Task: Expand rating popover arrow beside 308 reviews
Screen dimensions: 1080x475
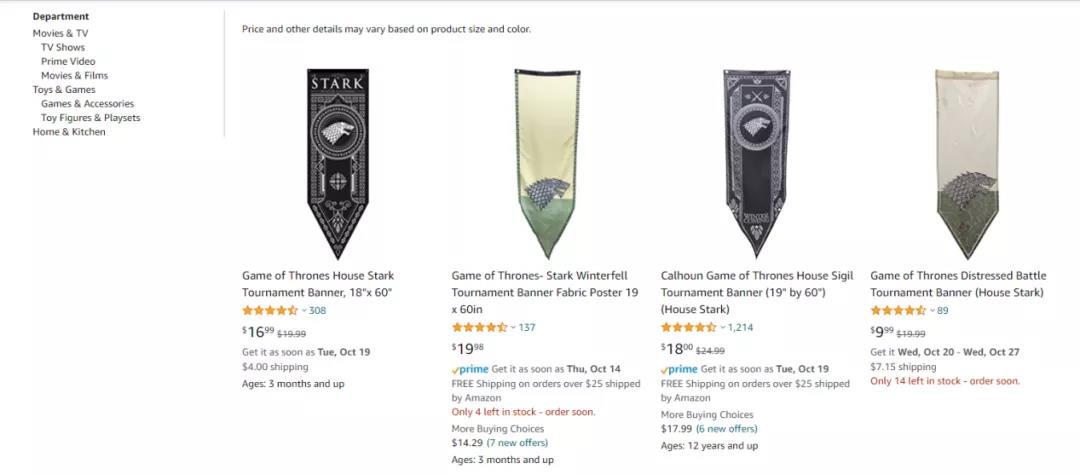Action: coord(304,311)
